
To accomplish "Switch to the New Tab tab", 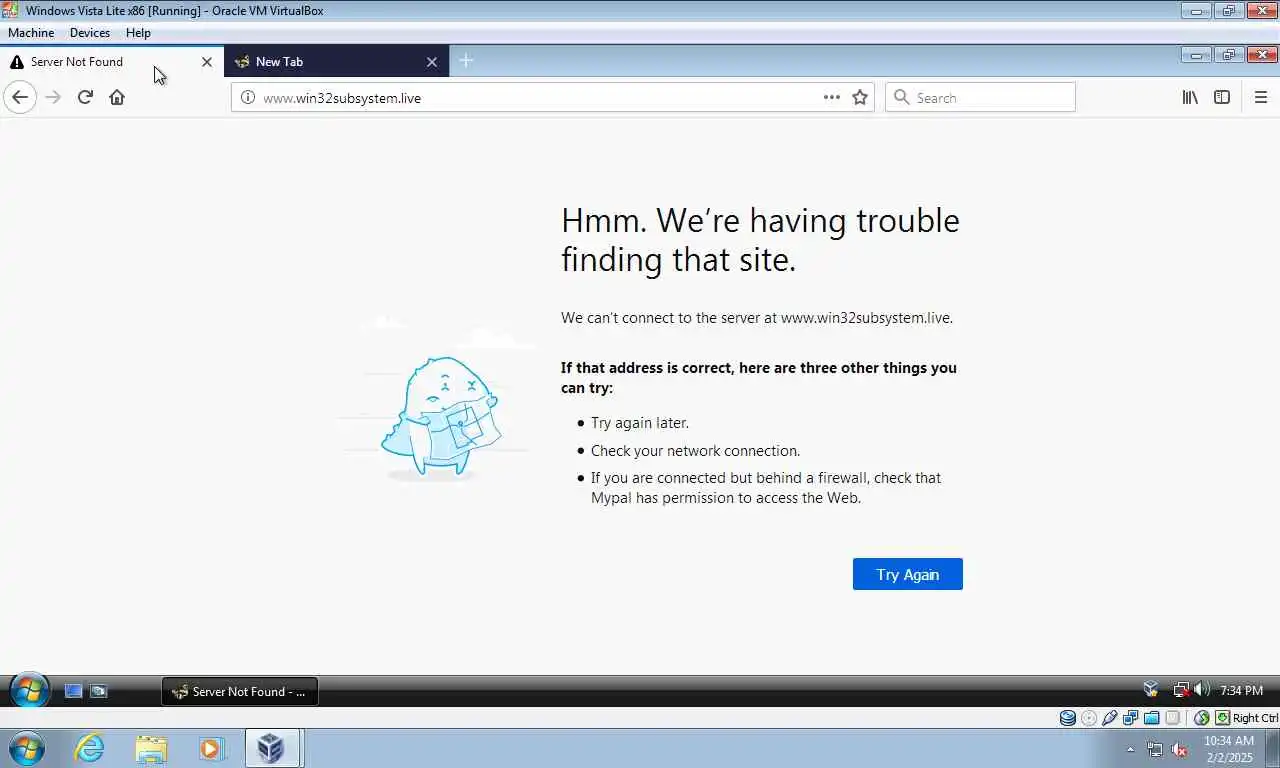I will 337,61.
